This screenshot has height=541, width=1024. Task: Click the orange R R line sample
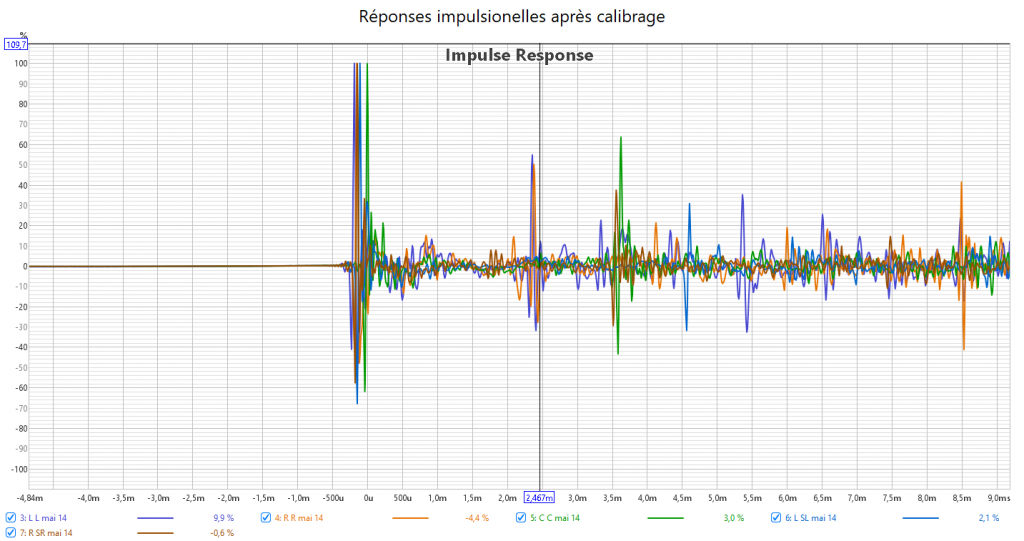tap(410, 518)
